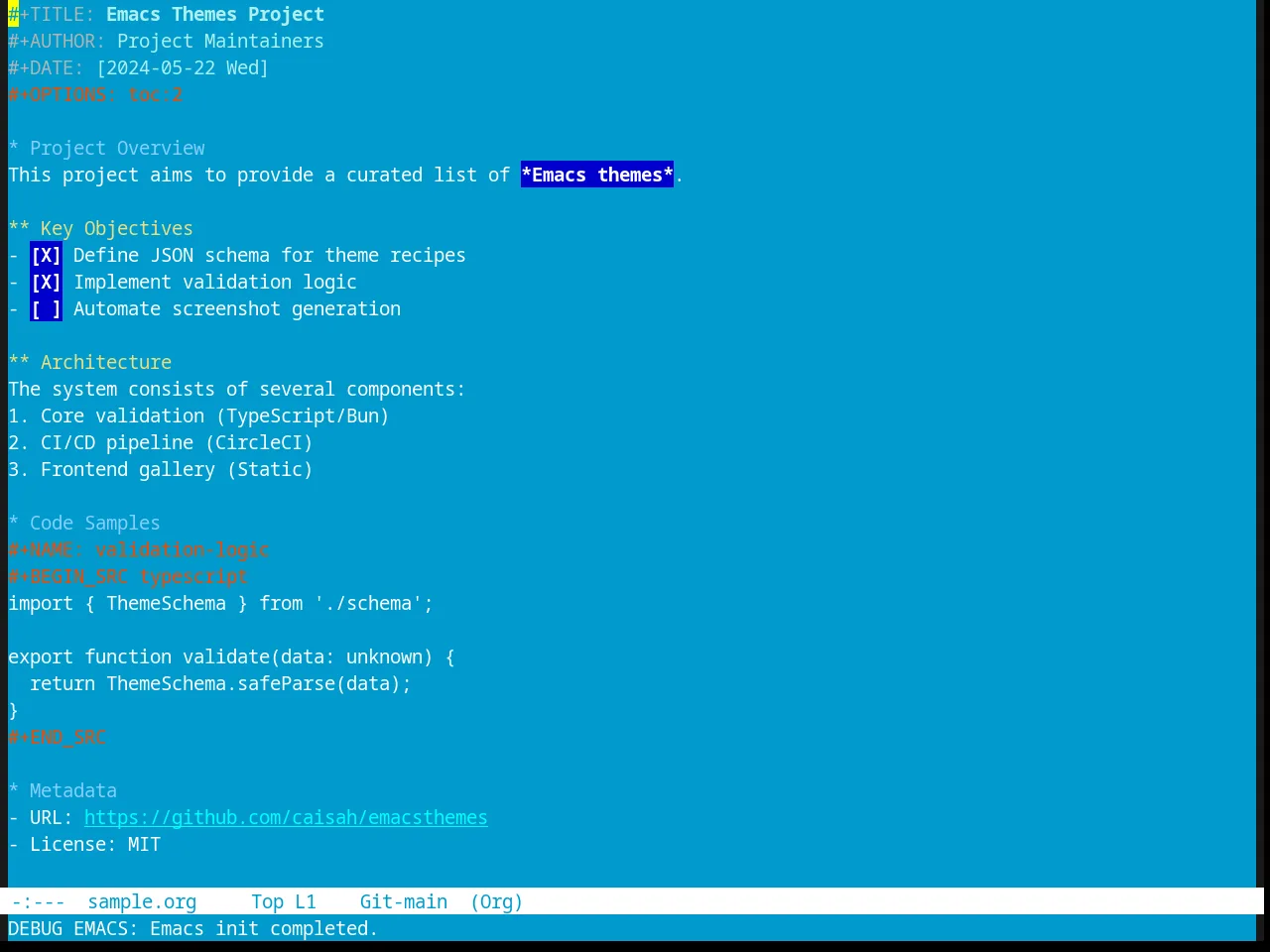Click the echo area message Emacs init completed
The width and height of the screenshot is (1270, 952).
(192, 929)
